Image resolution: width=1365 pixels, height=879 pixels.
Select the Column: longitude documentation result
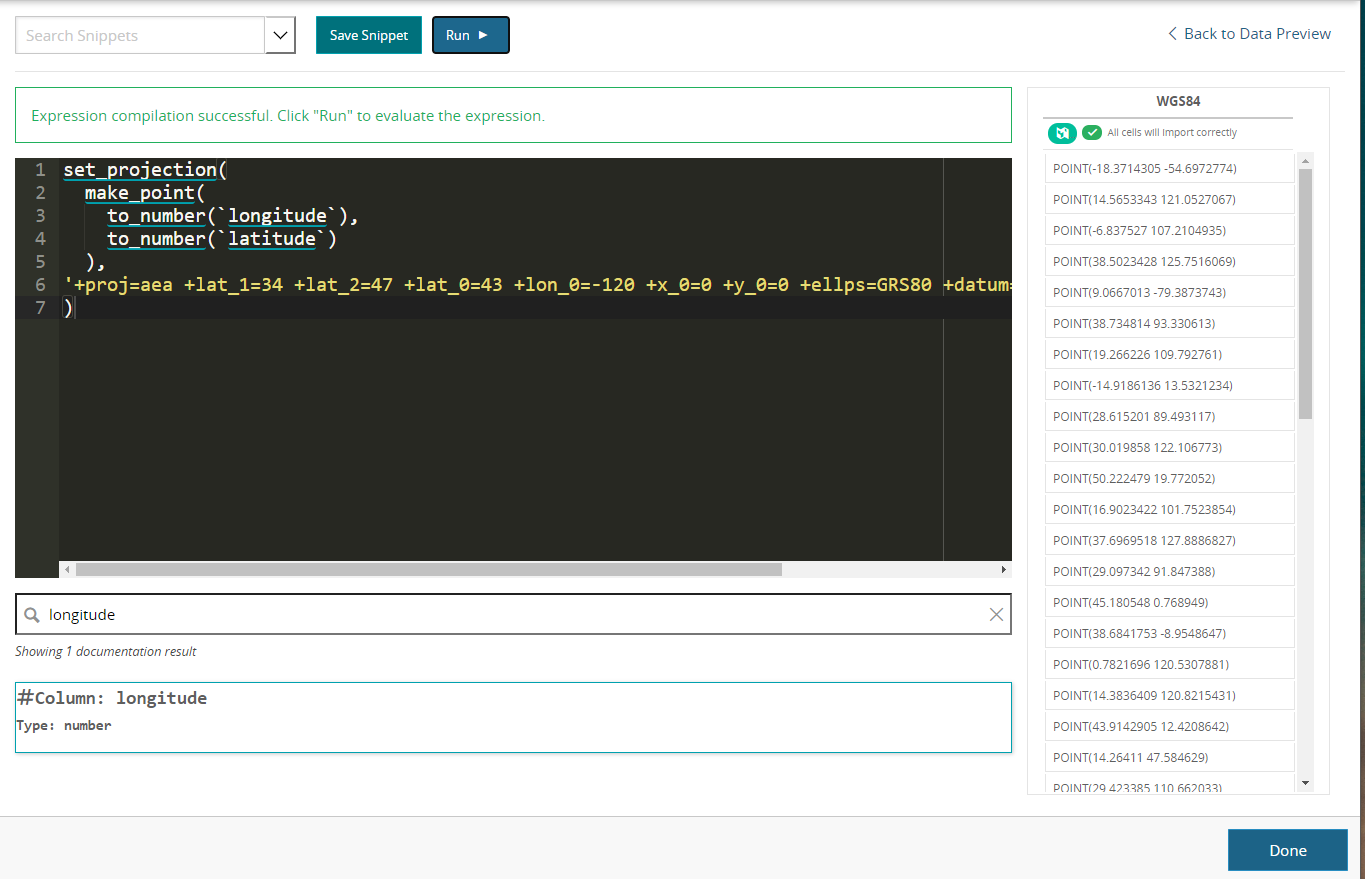point(513,717)
